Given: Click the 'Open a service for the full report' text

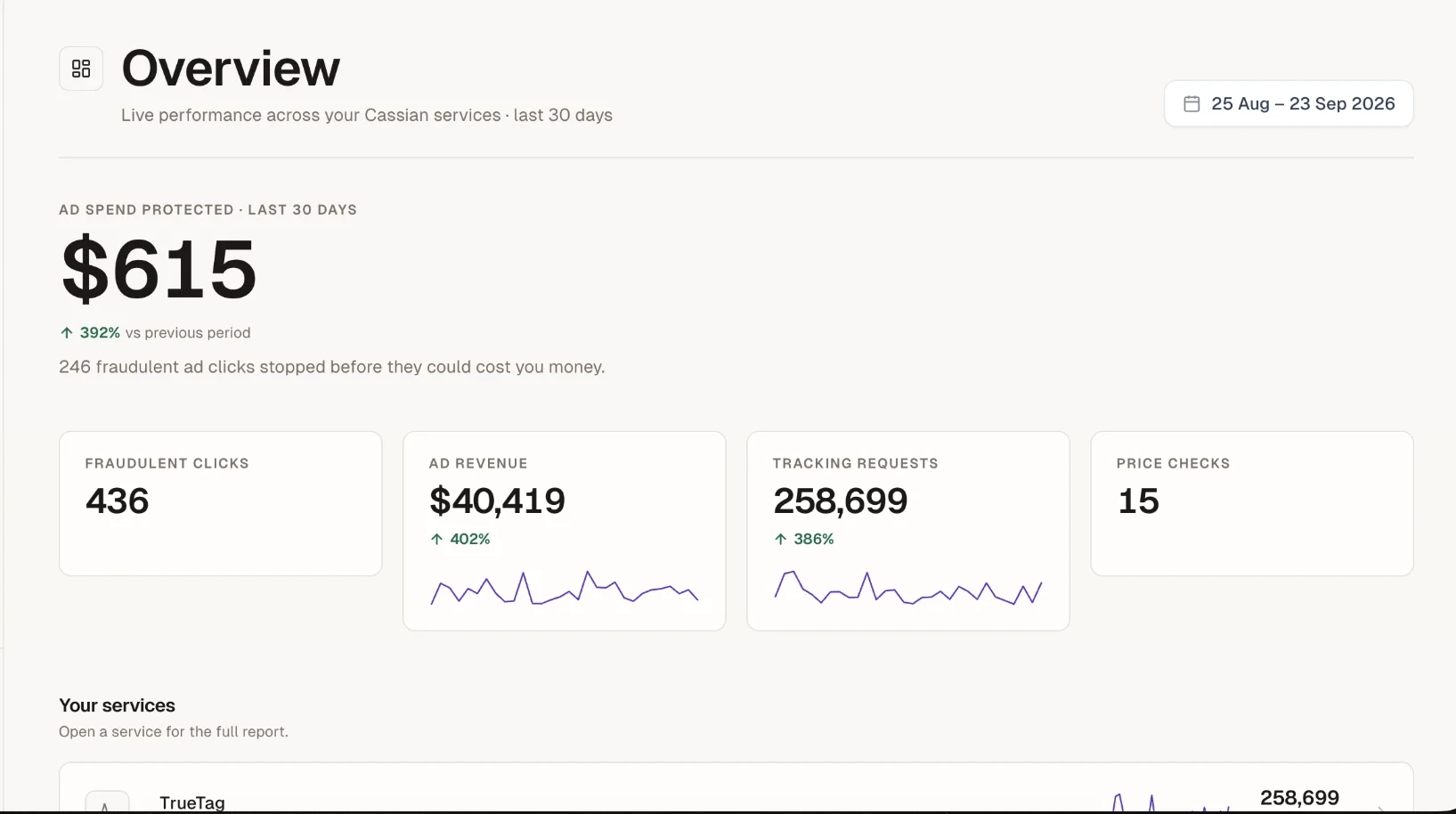Looking at the screenshot, I should coord(174,732).
